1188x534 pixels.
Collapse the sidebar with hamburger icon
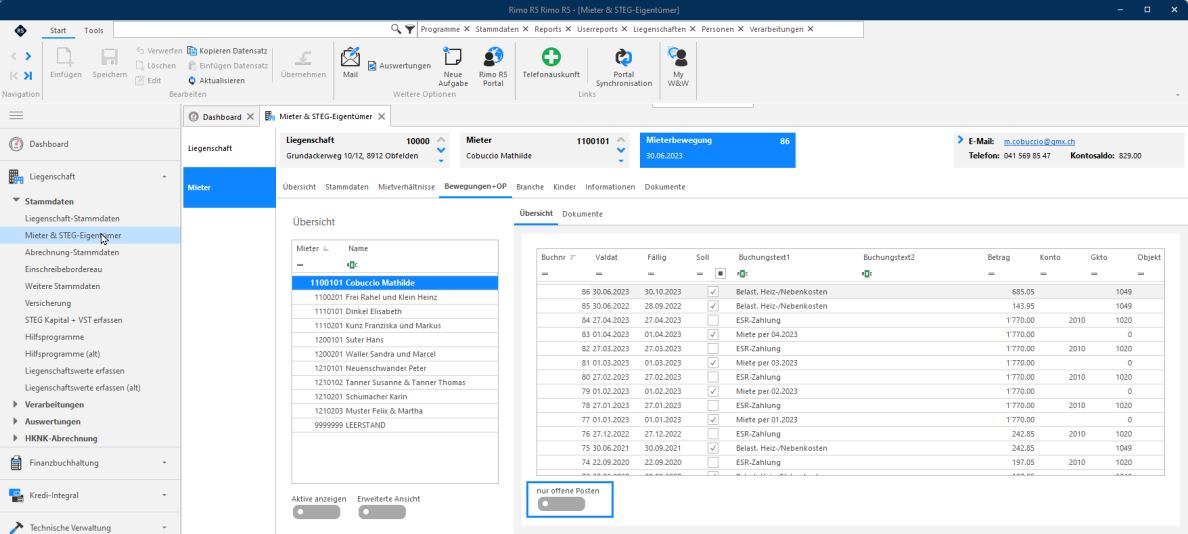coord(16,115)
